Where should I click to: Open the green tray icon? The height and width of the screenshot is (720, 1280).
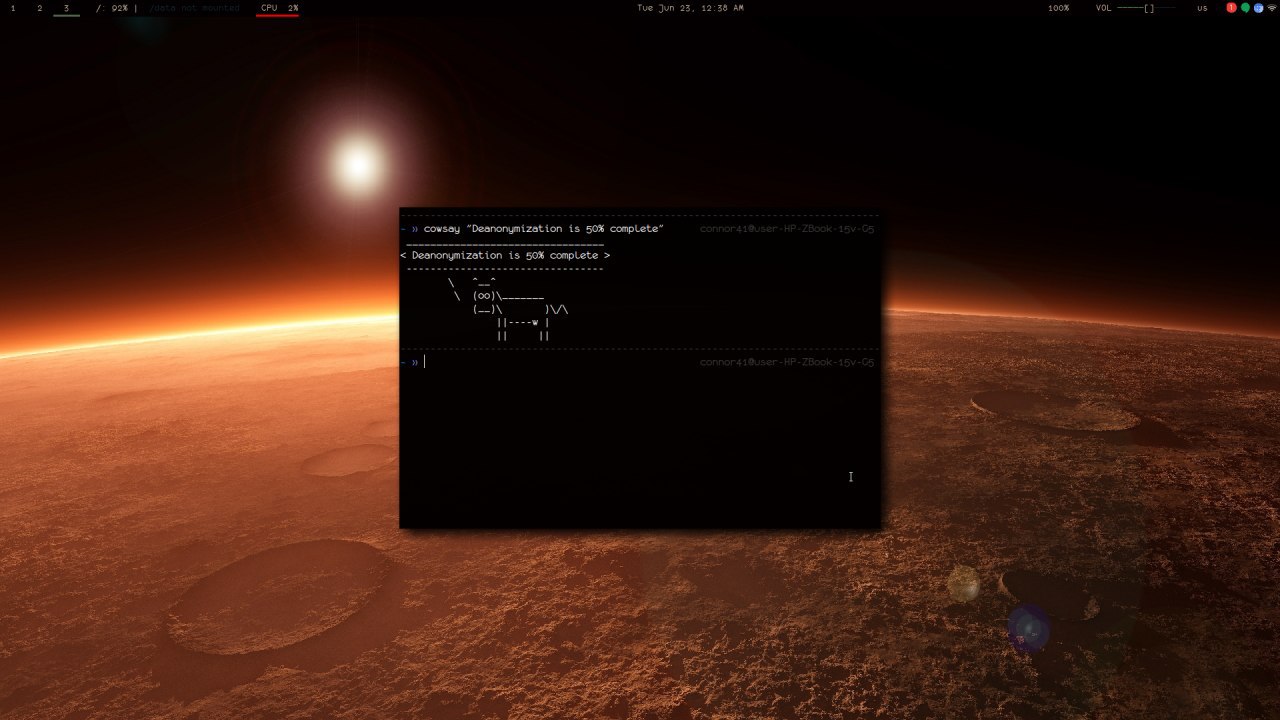[x=1245, y=8]
